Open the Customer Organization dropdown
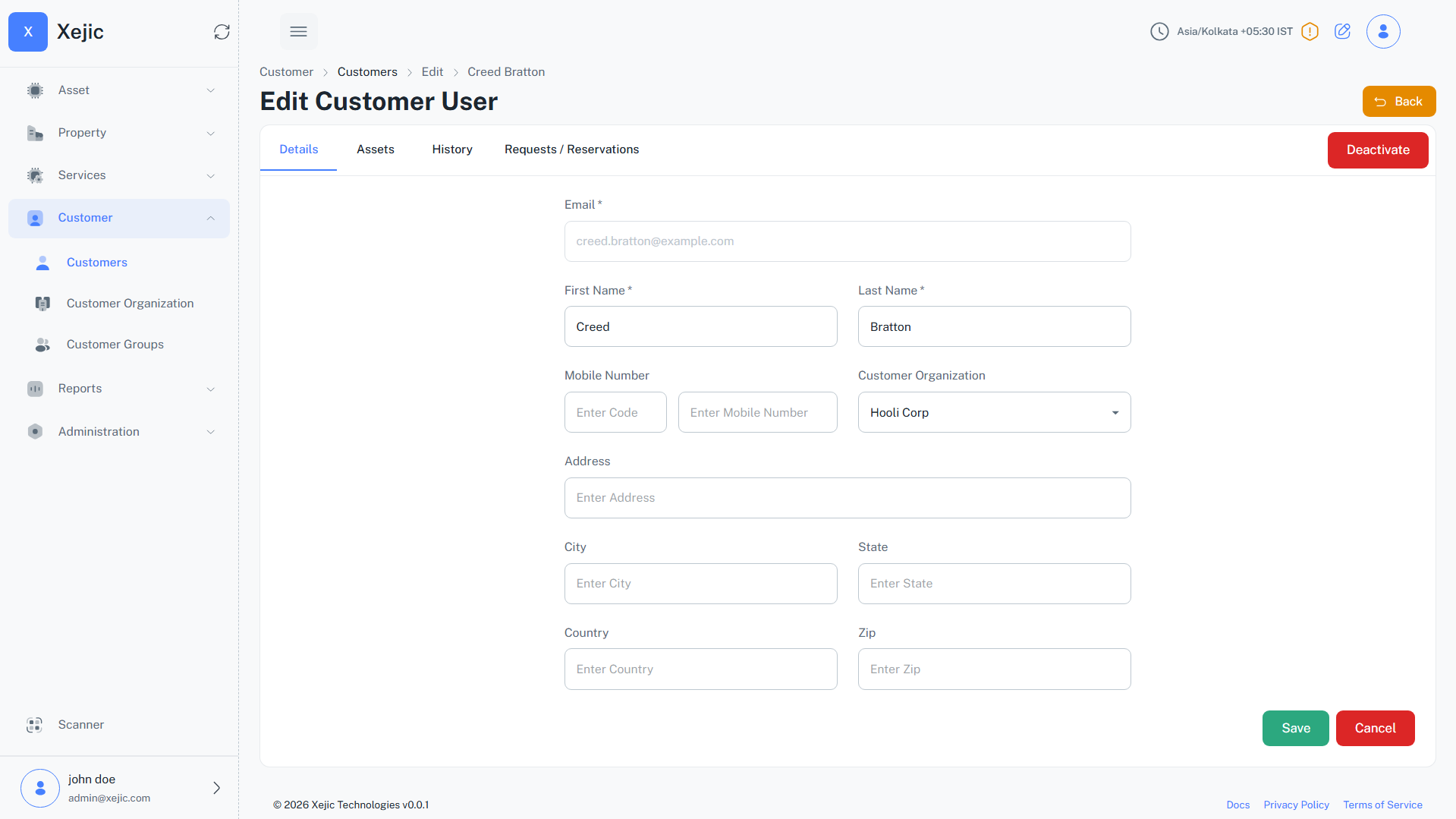Image resolution: width=1456 pixels, height=819 pixels. pos(994,412)
